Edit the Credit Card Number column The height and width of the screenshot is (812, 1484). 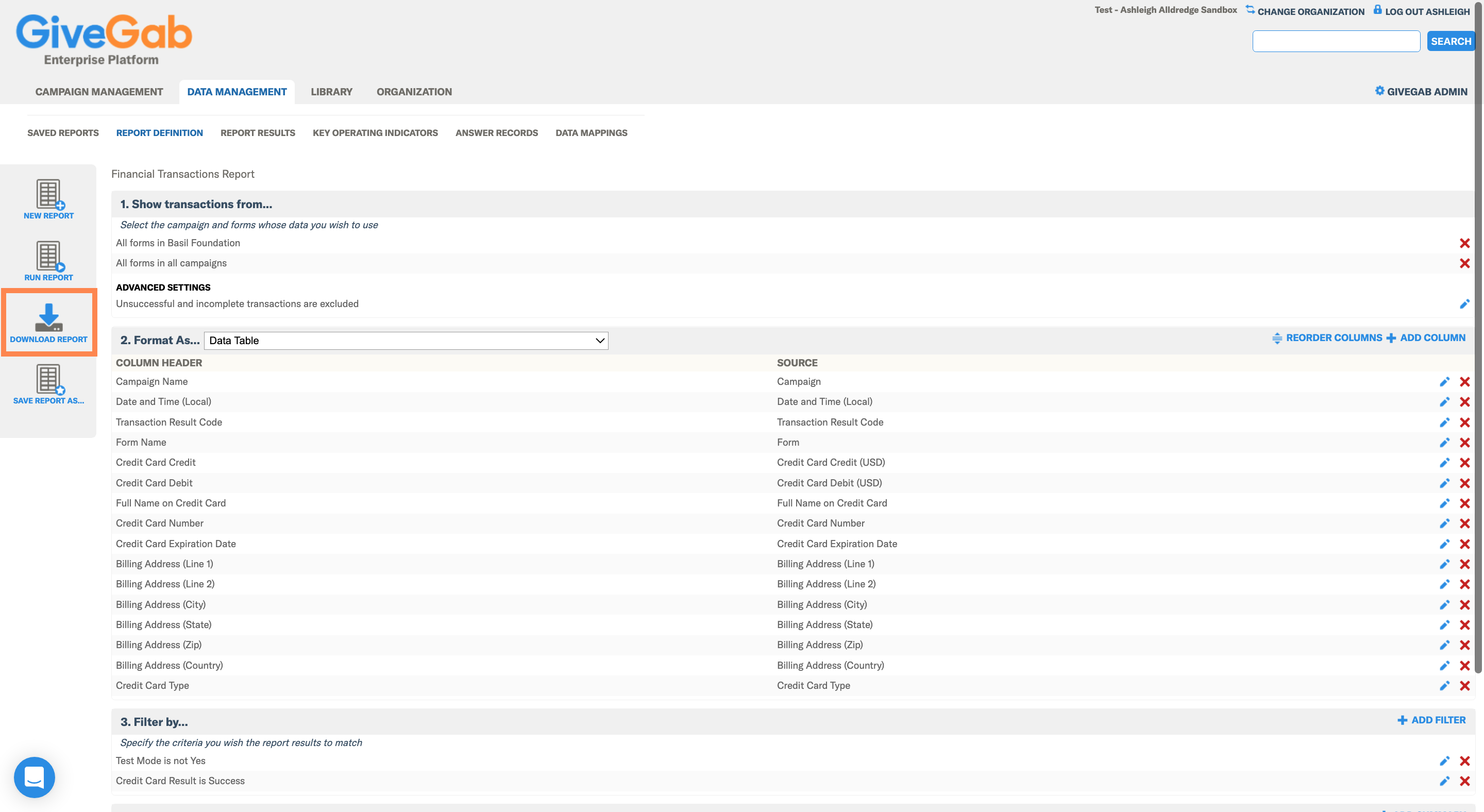(x=1444, y=523)
